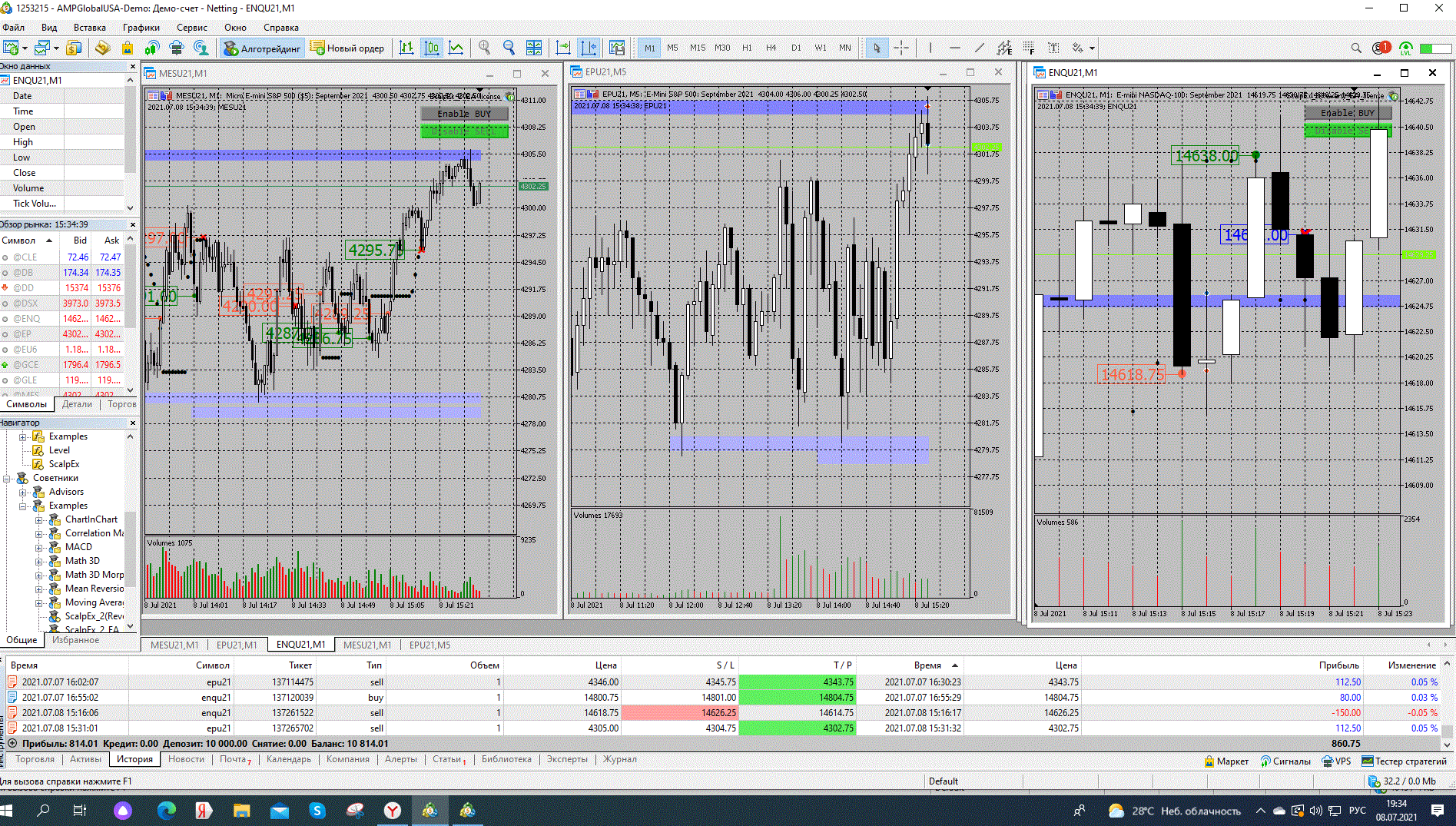Screen dimensions: 1456x826
Task: Click the Новый ордер button
Action: pyautogui.click(x=347, y=48)
